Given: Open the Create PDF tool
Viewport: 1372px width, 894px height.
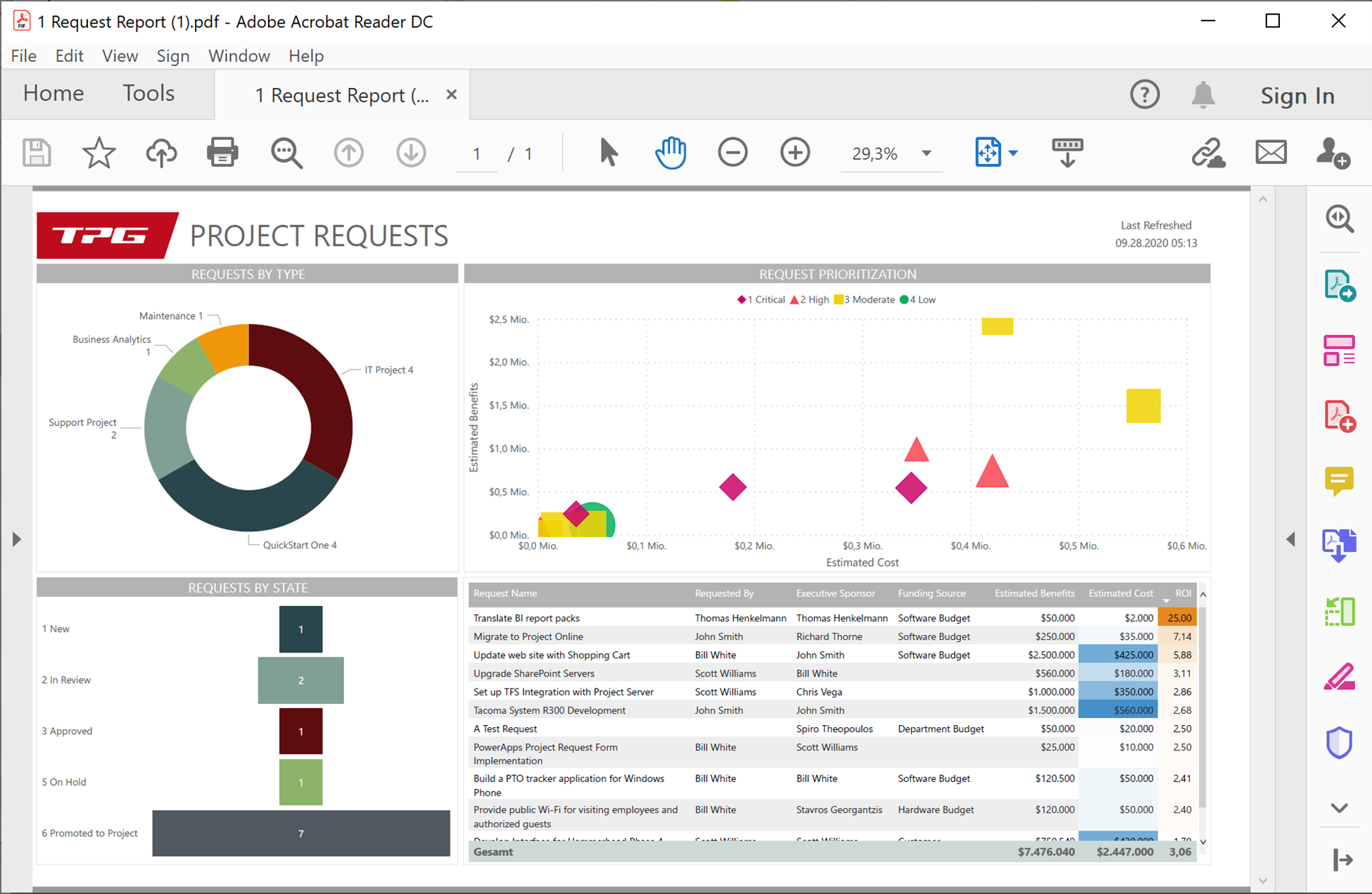Looking at the screenshot, I should click(1340, 415).
